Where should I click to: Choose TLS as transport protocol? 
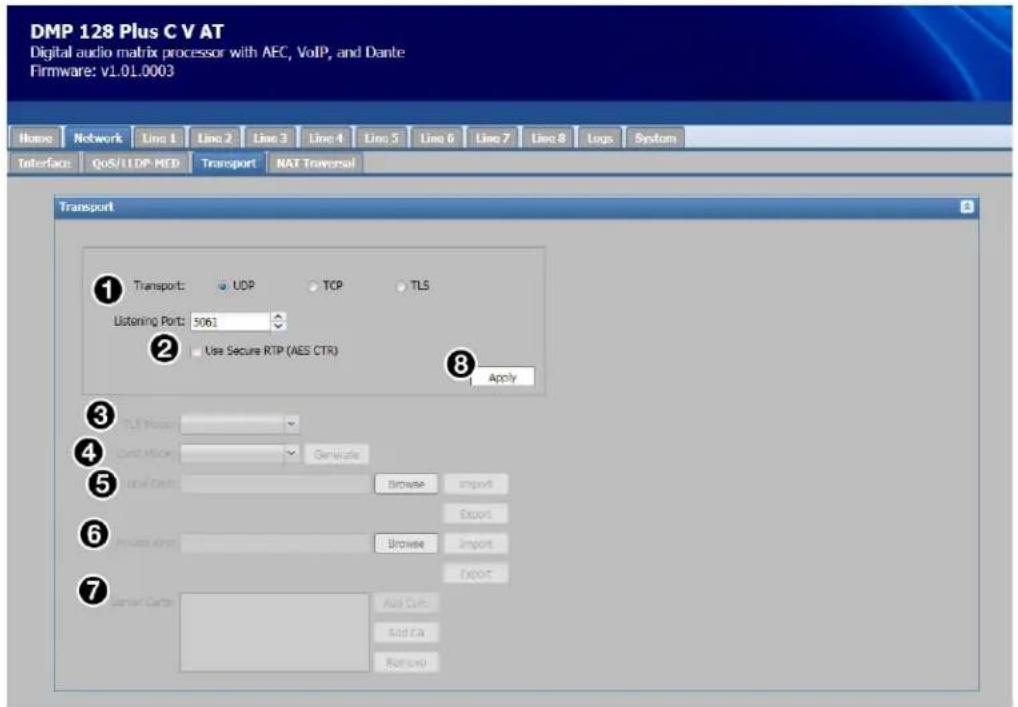401,286
